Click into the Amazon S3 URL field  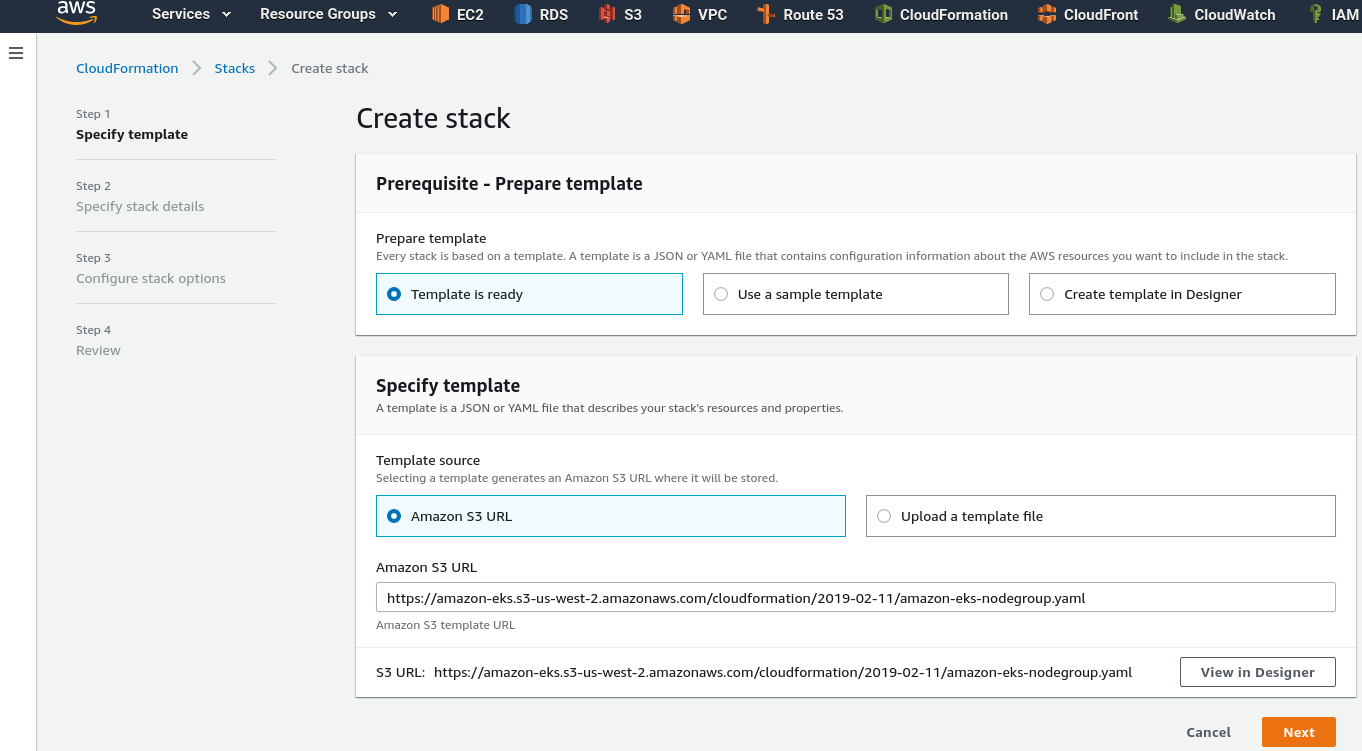click(855, 597)
